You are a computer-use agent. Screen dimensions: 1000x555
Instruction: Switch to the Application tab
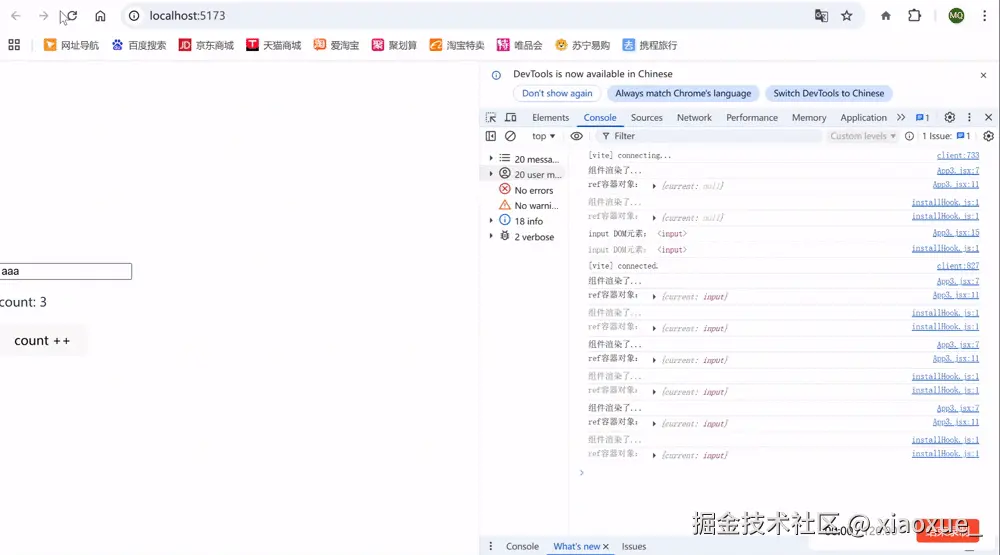tap(864, 117)
